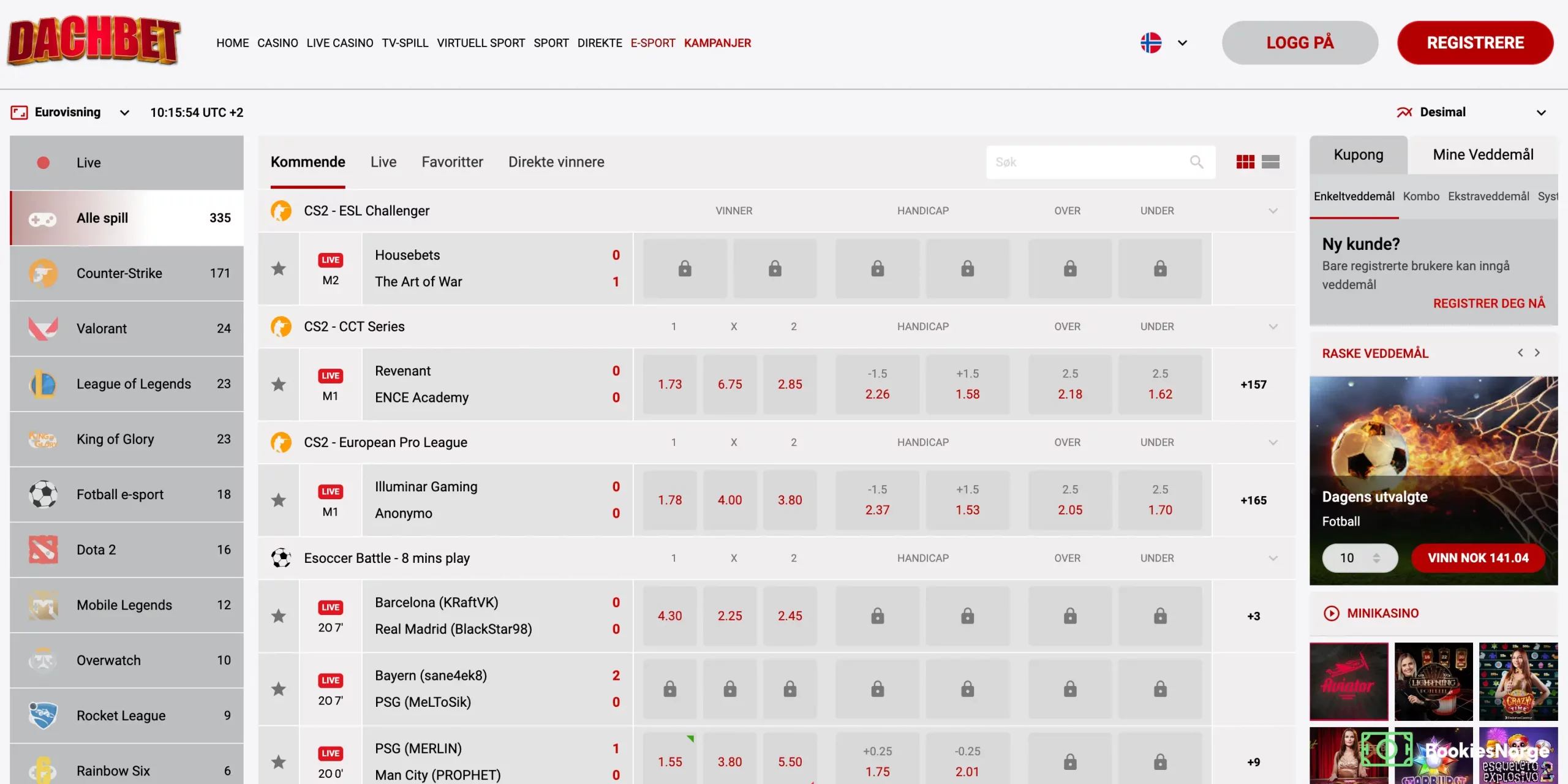Screen dimensions: 1568x784
Task: Adjust the quick bet stake stepper
Action: pos(1376,558)
